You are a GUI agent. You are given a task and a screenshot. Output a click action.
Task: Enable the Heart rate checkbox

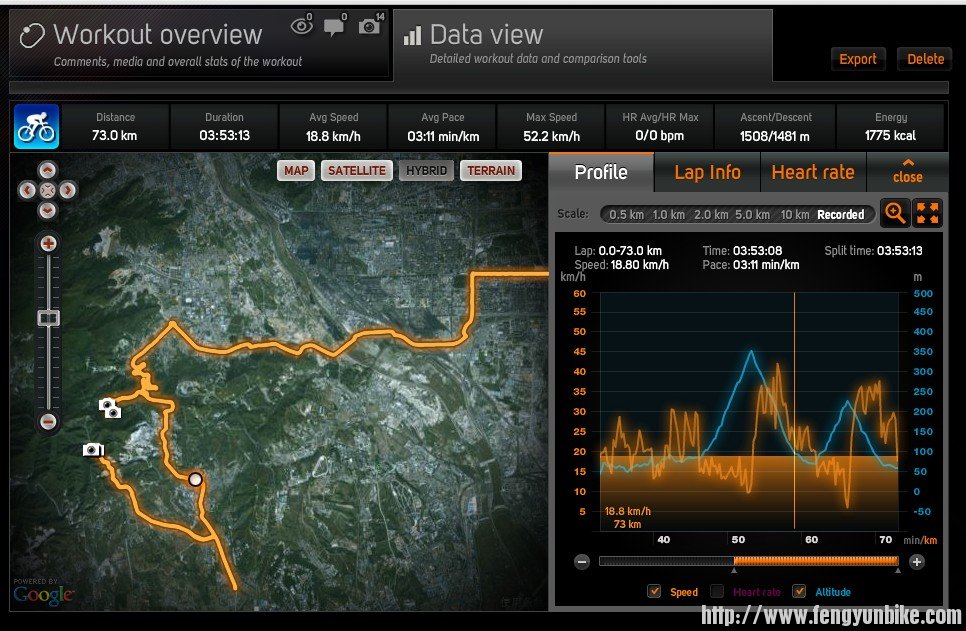(x=717, y=591)
